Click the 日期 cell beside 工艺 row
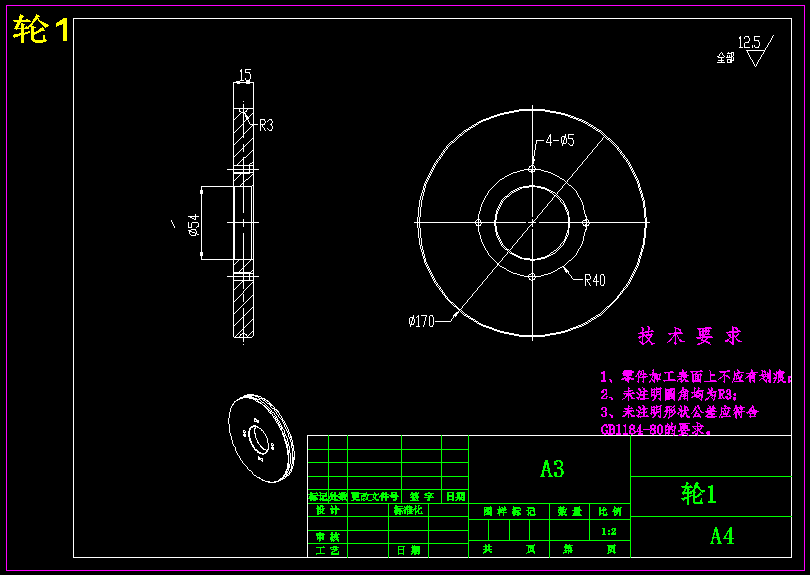This screenshot has height=575, width=810. (409, 551)
